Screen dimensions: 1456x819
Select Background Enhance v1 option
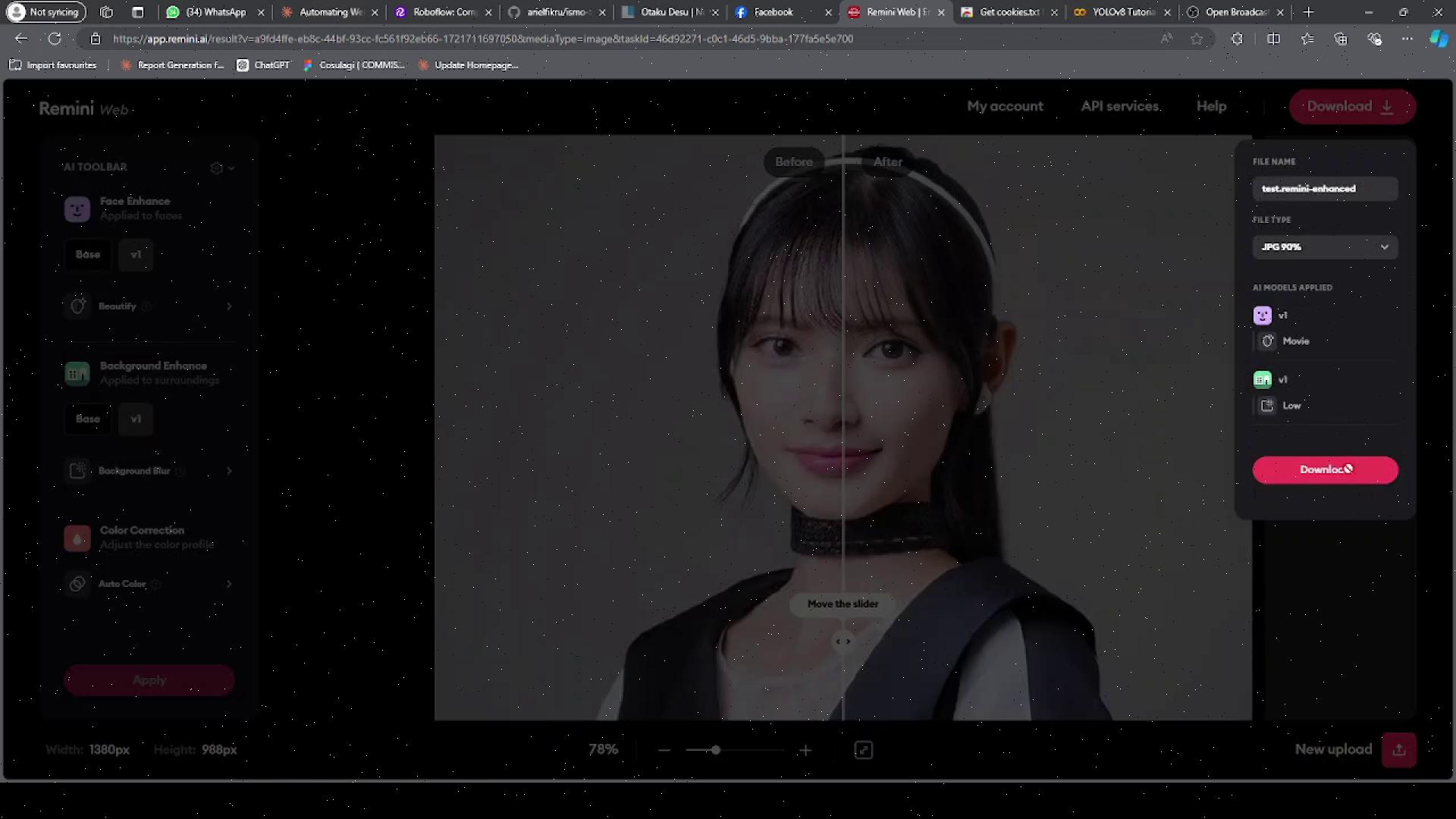(136, 419)
